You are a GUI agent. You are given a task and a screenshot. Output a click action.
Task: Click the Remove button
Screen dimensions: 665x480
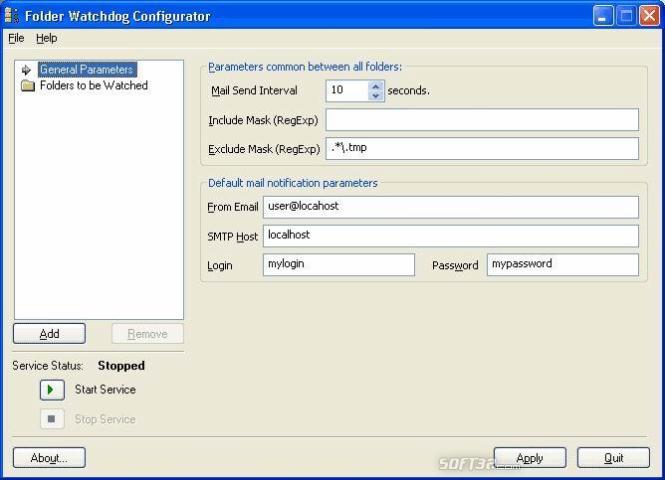148,334
